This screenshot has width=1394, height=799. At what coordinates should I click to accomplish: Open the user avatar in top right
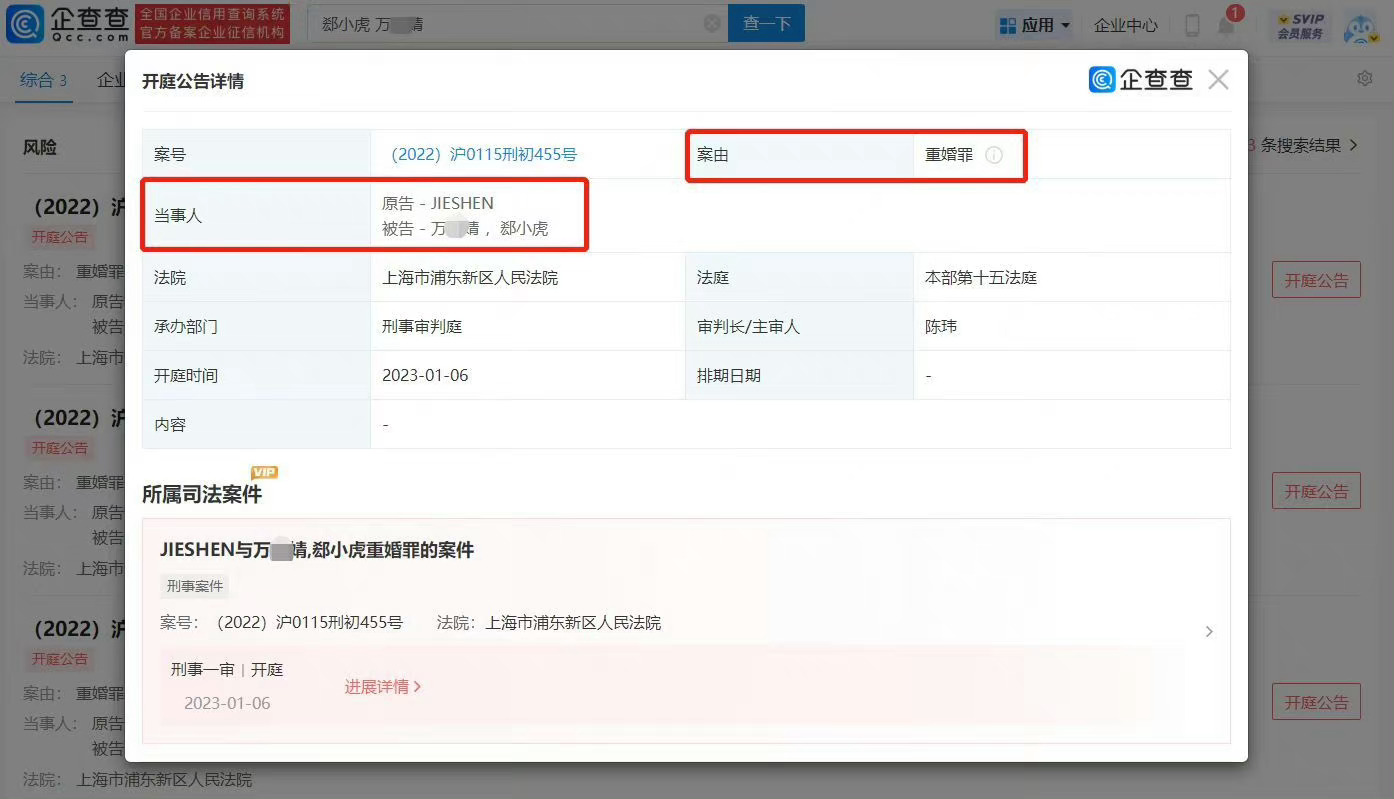(x=1361, y=27)
